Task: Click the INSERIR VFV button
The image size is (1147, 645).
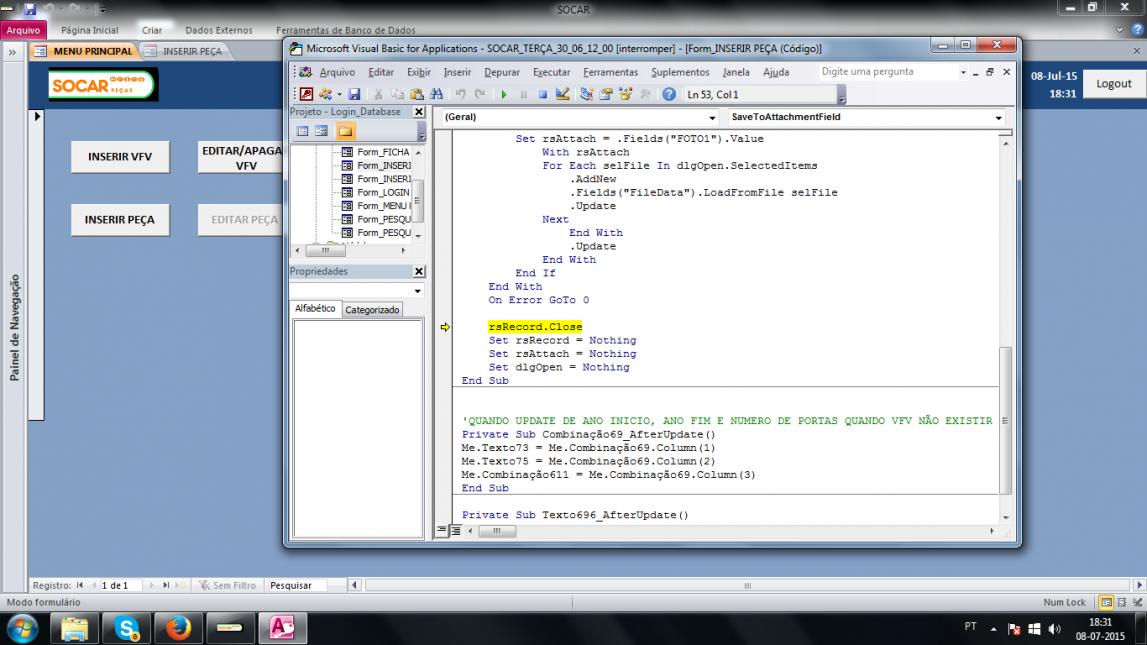Action: click(120, 156)
